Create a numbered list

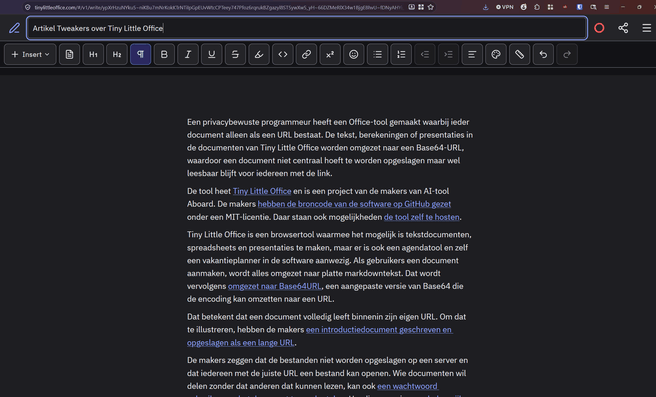click(x=401, y=54)
